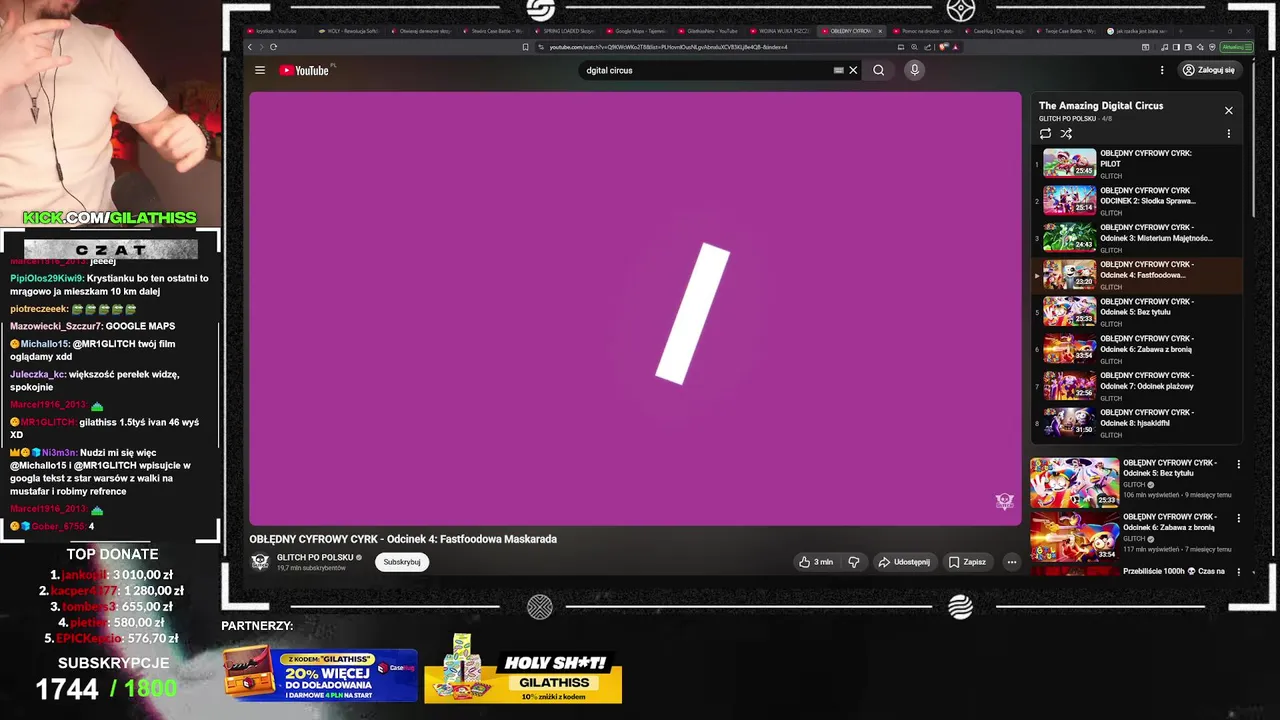Open recommended video Odcinek 5: Bez tytułu below playlist
Viewport: 1280px width, 720px height.
click(1130, 483)
